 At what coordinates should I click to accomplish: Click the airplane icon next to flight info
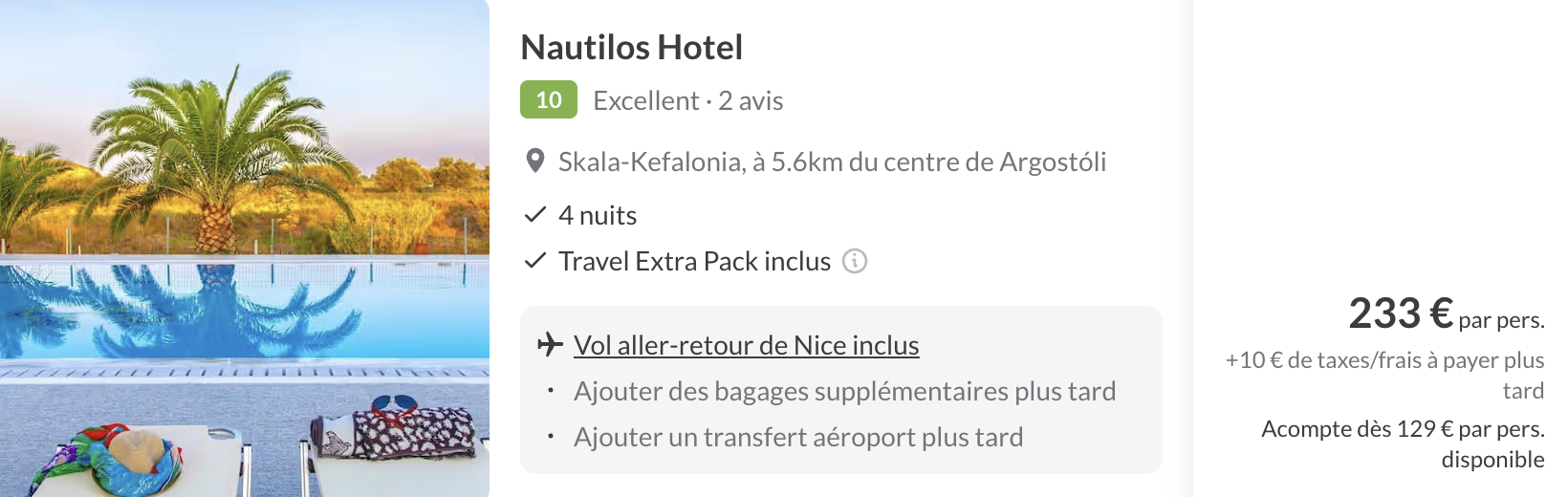click(550, 344)
